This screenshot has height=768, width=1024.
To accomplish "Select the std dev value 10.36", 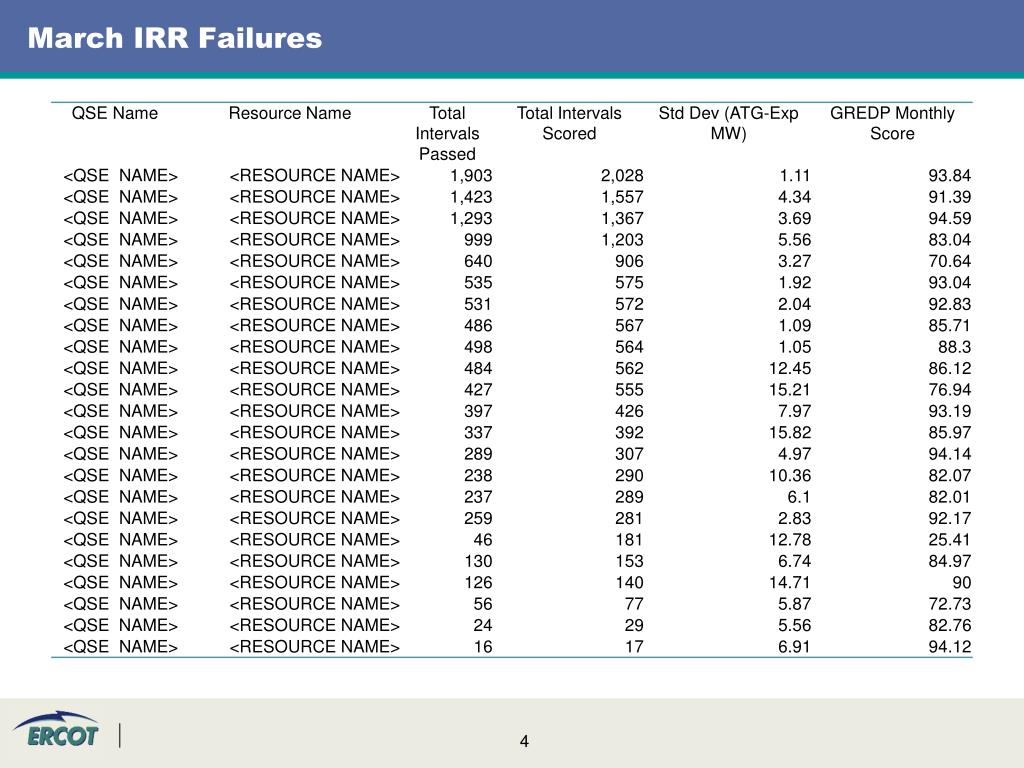I will point(790,475).
